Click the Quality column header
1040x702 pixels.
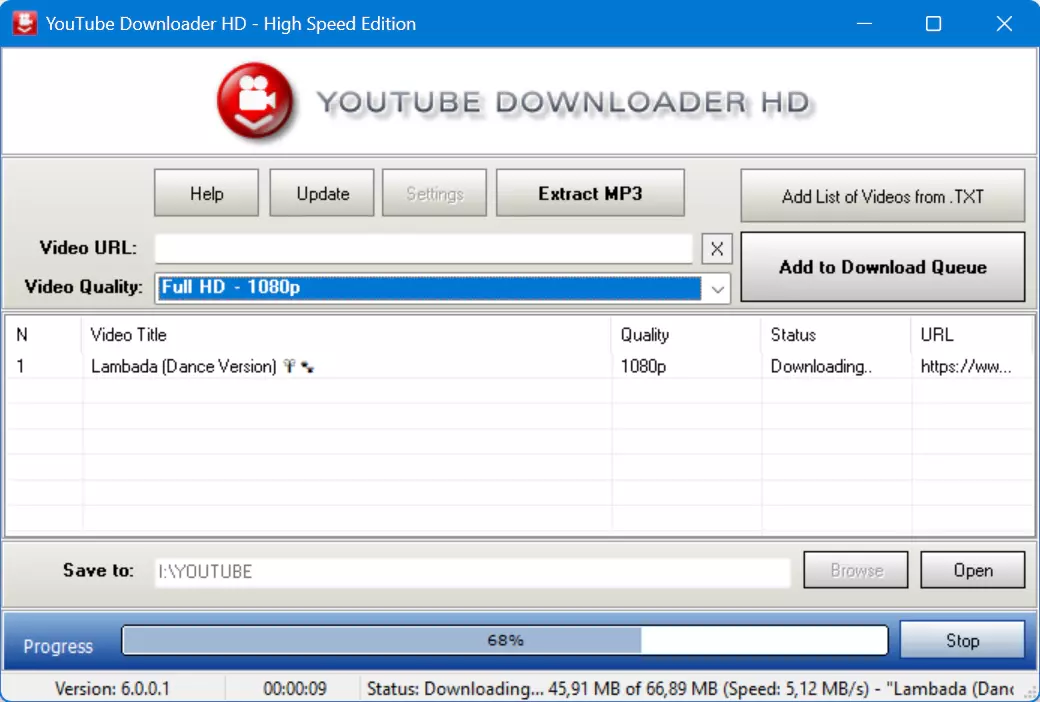(686, 334)
